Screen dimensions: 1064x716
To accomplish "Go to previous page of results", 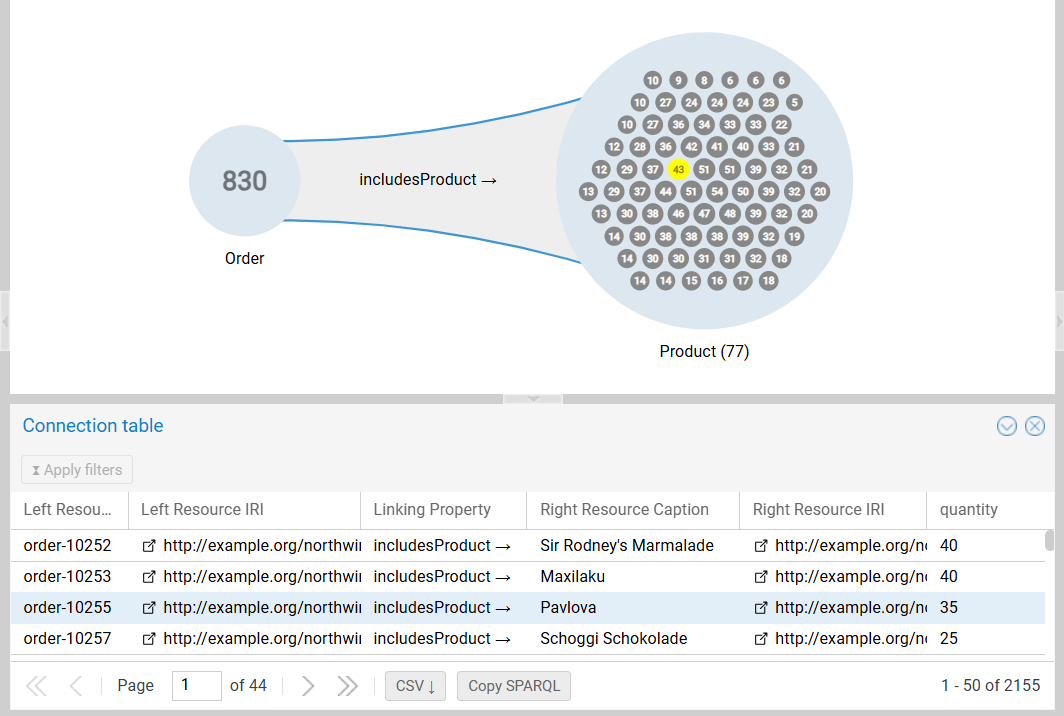I will pyautogui.click(x=76, y=685).
